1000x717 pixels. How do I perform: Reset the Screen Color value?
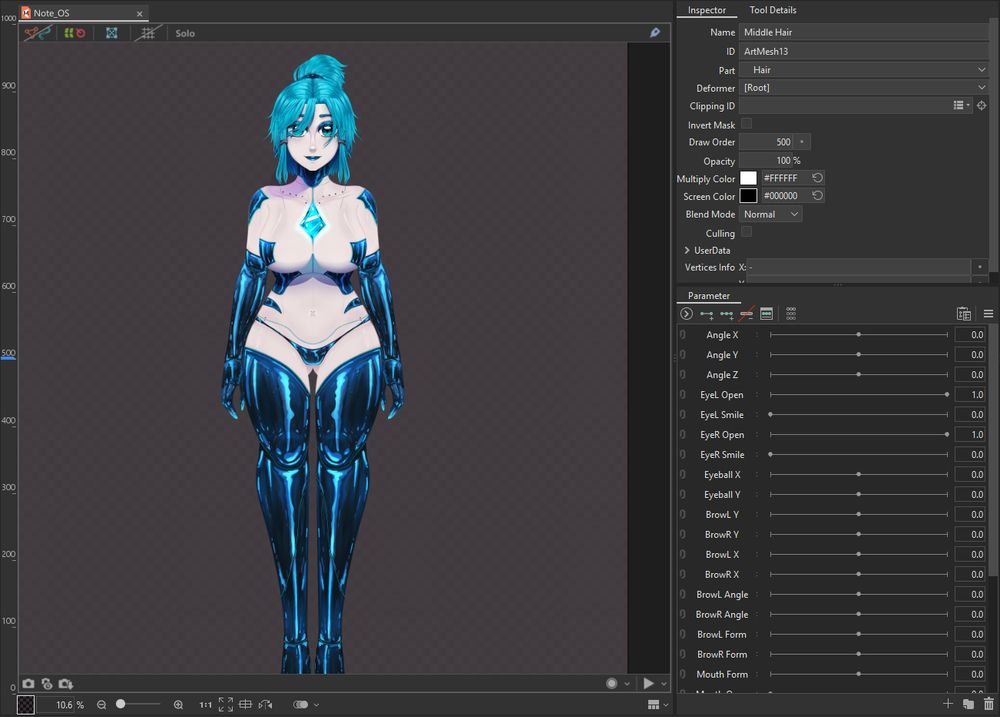(817, 196)
